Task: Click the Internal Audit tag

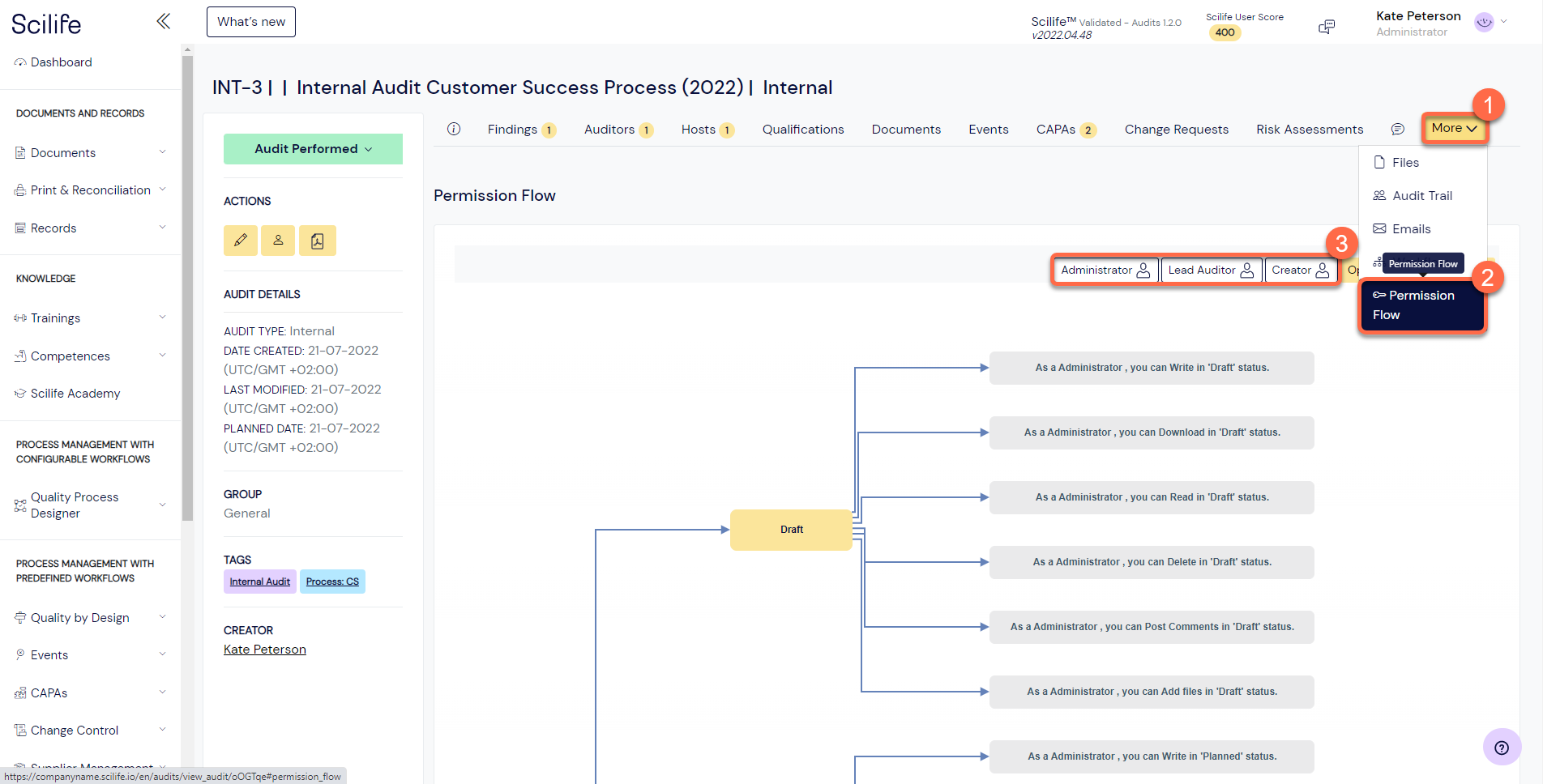Action: pos(260,582)
